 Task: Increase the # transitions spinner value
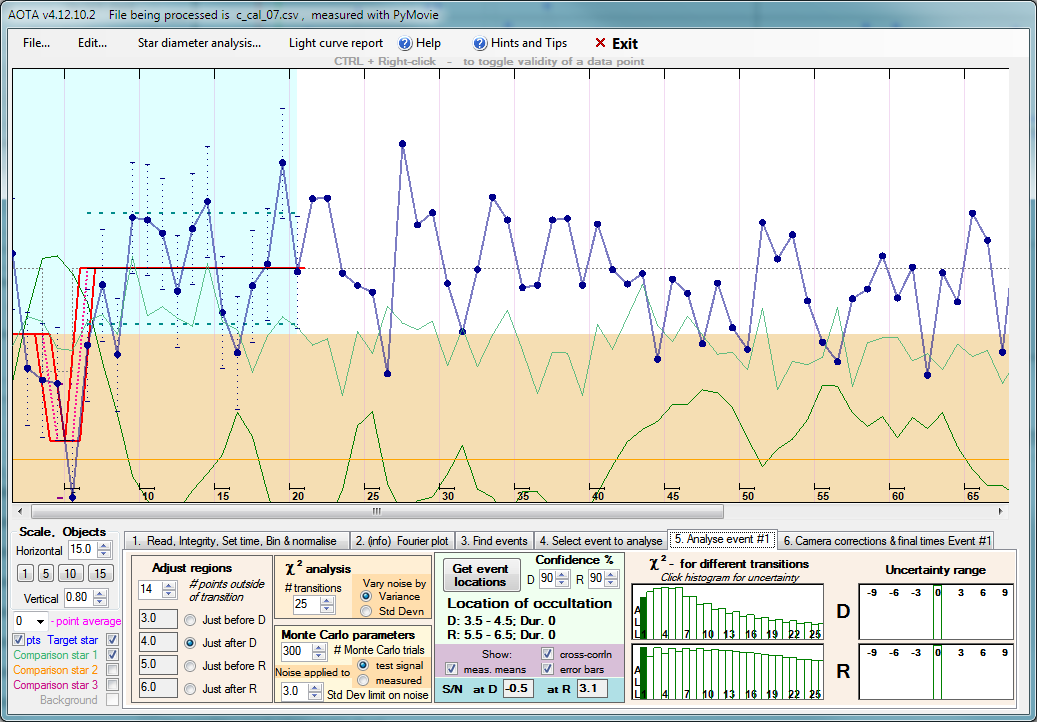point(327,601)
